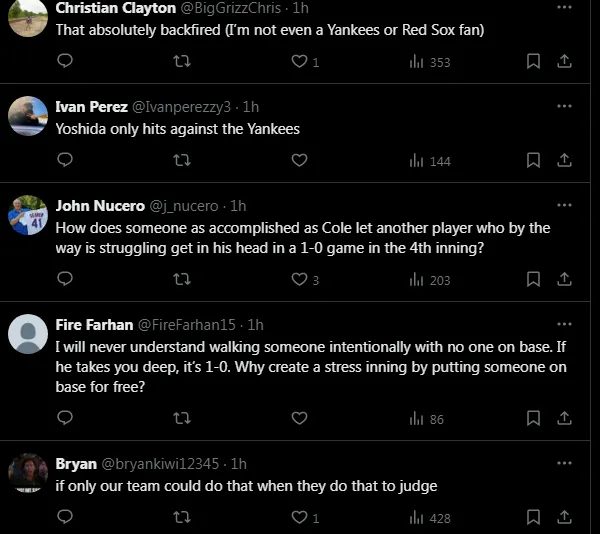Image resolution: width=600 pixels, height=534 pixels.
Task: Share John Nucero's tweet
Action: (564, 280)
